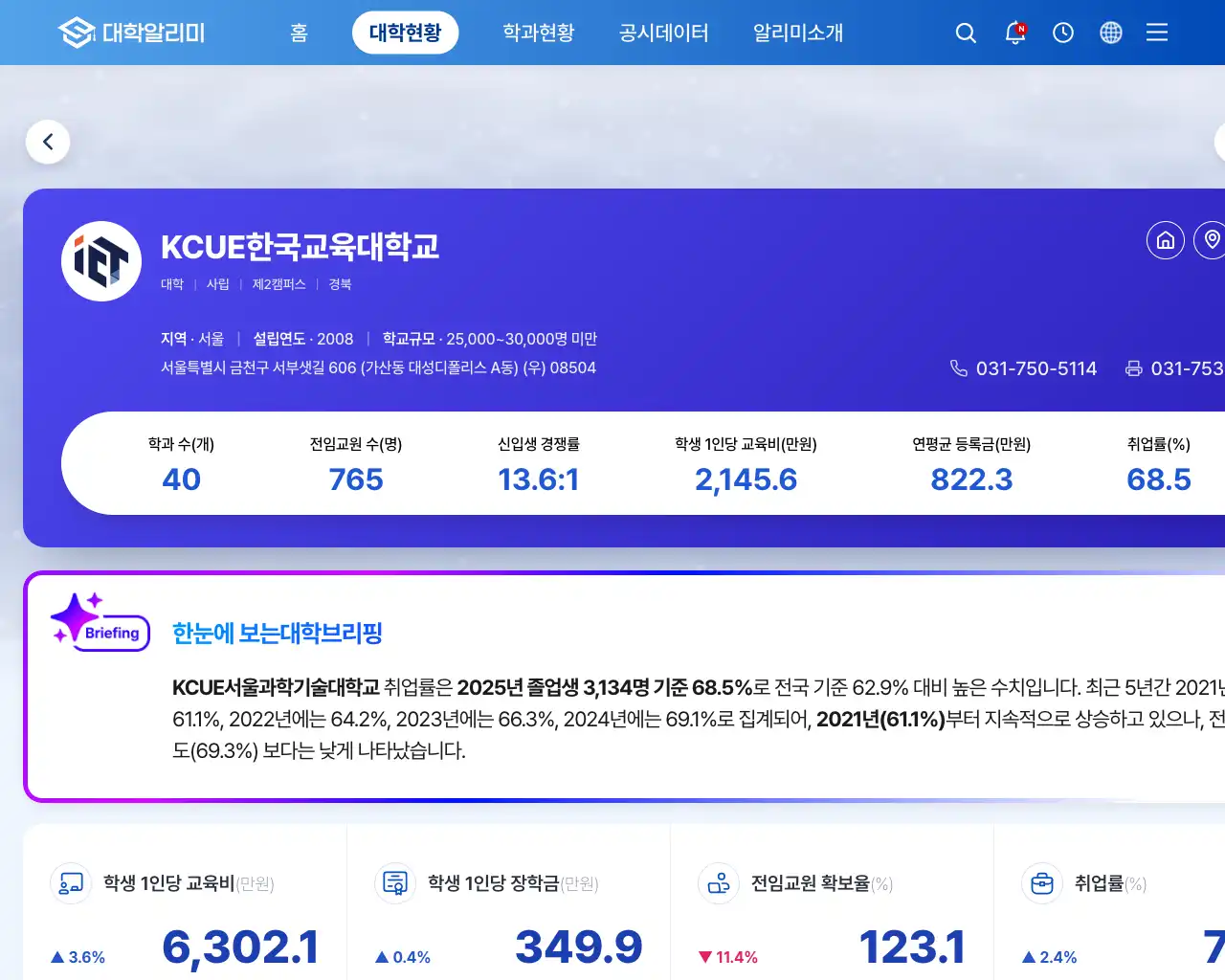This screenshot has height=980, width=1225.
Task: Open the notification bell icon
Action: coord(1014,33)
